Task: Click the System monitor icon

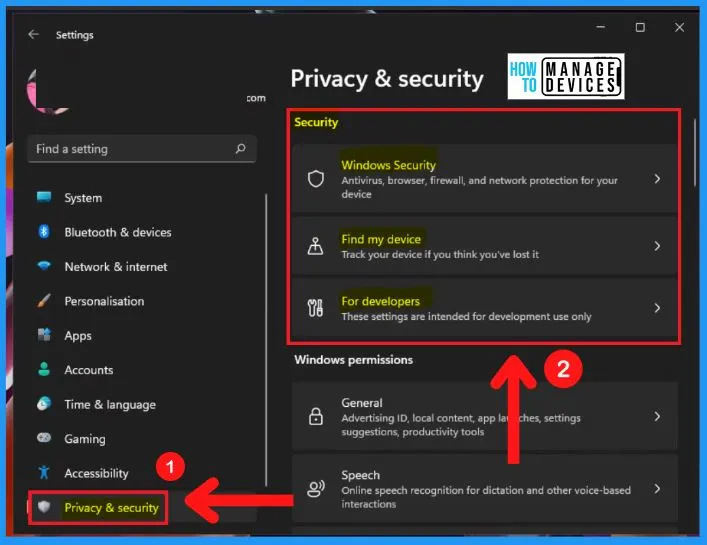Action: [x=44, y=197]
